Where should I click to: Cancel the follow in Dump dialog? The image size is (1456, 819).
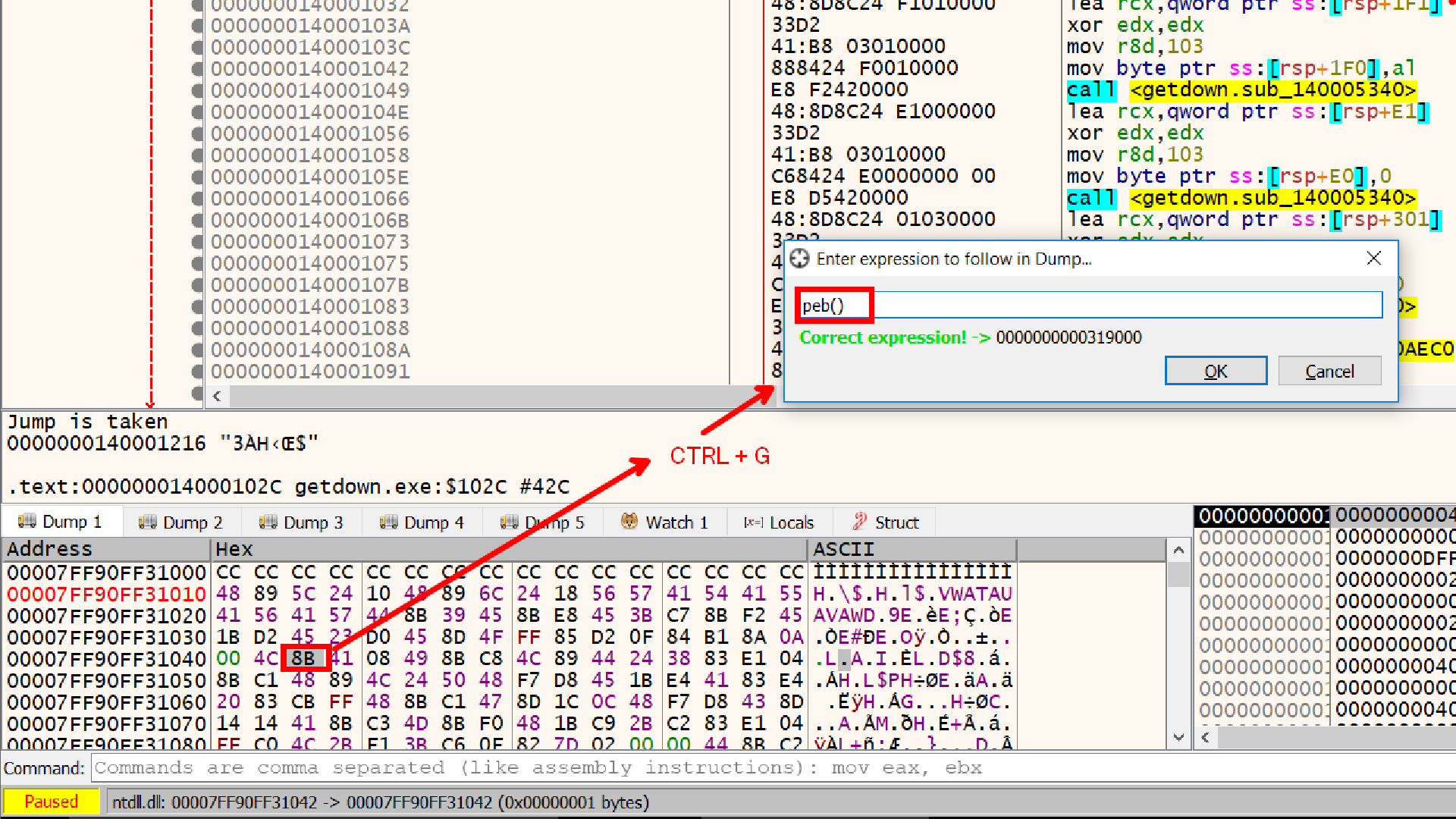coord(1329,371)
